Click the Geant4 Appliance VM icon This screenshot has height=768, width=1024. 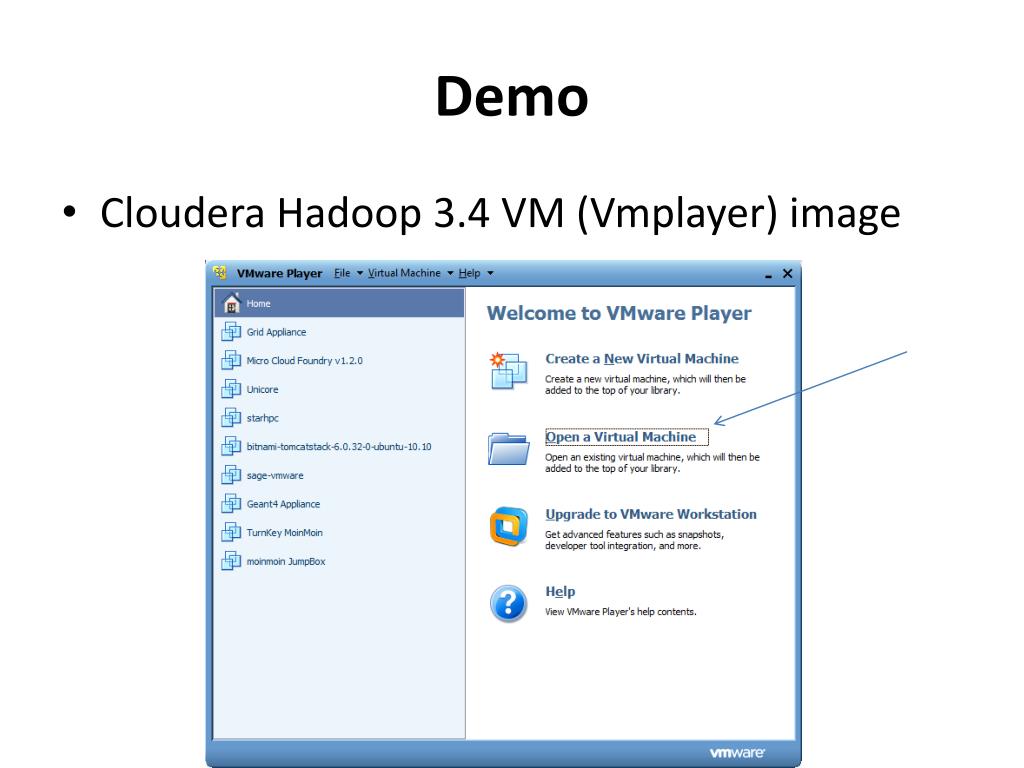point(231,504)
